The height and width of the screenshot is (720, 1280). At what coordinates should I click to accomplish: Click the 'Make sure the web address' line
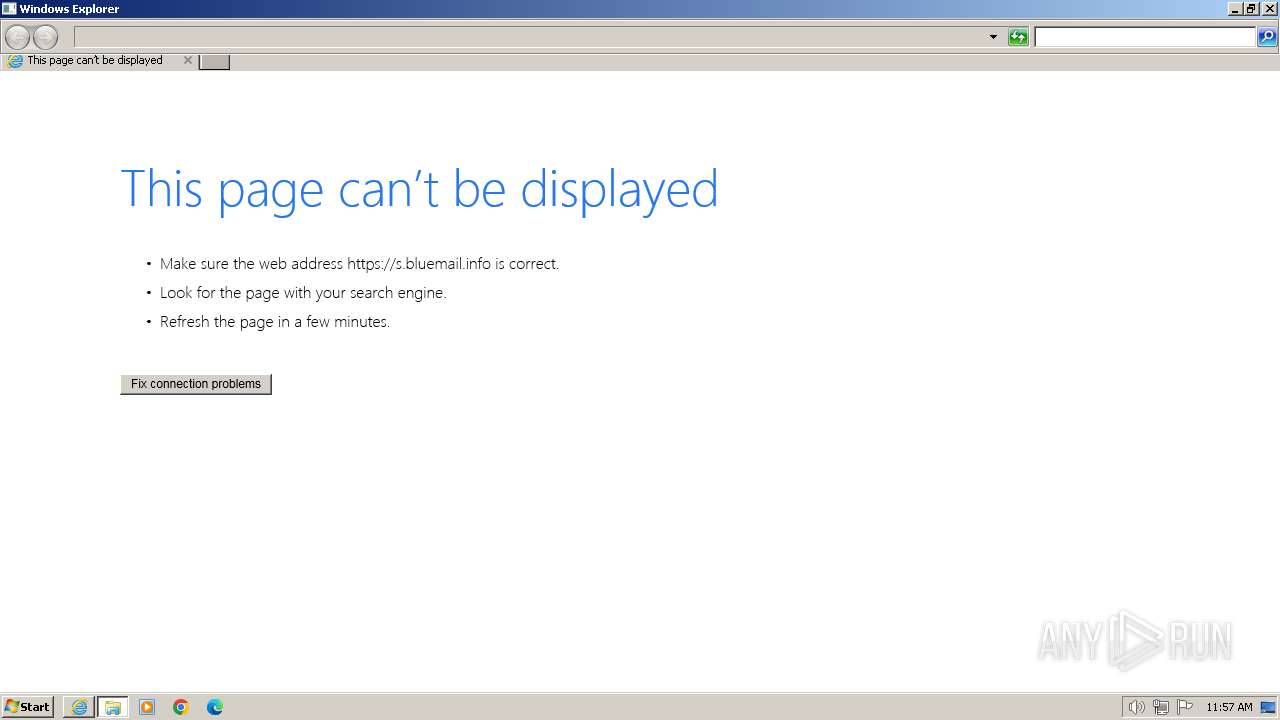pyautogui.click(x=359, y=264)
